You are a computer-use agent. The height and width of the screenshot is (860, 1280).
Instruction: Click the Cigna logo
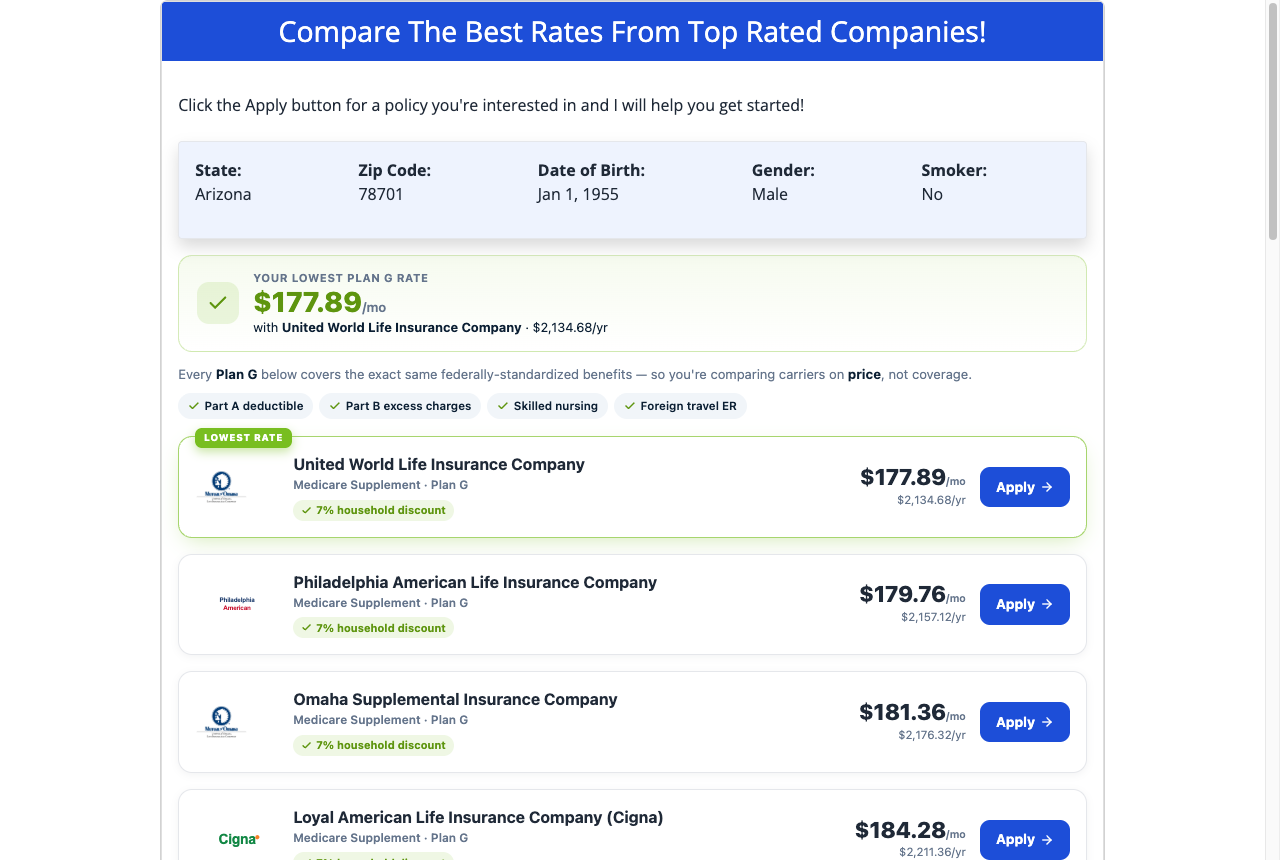239,839
